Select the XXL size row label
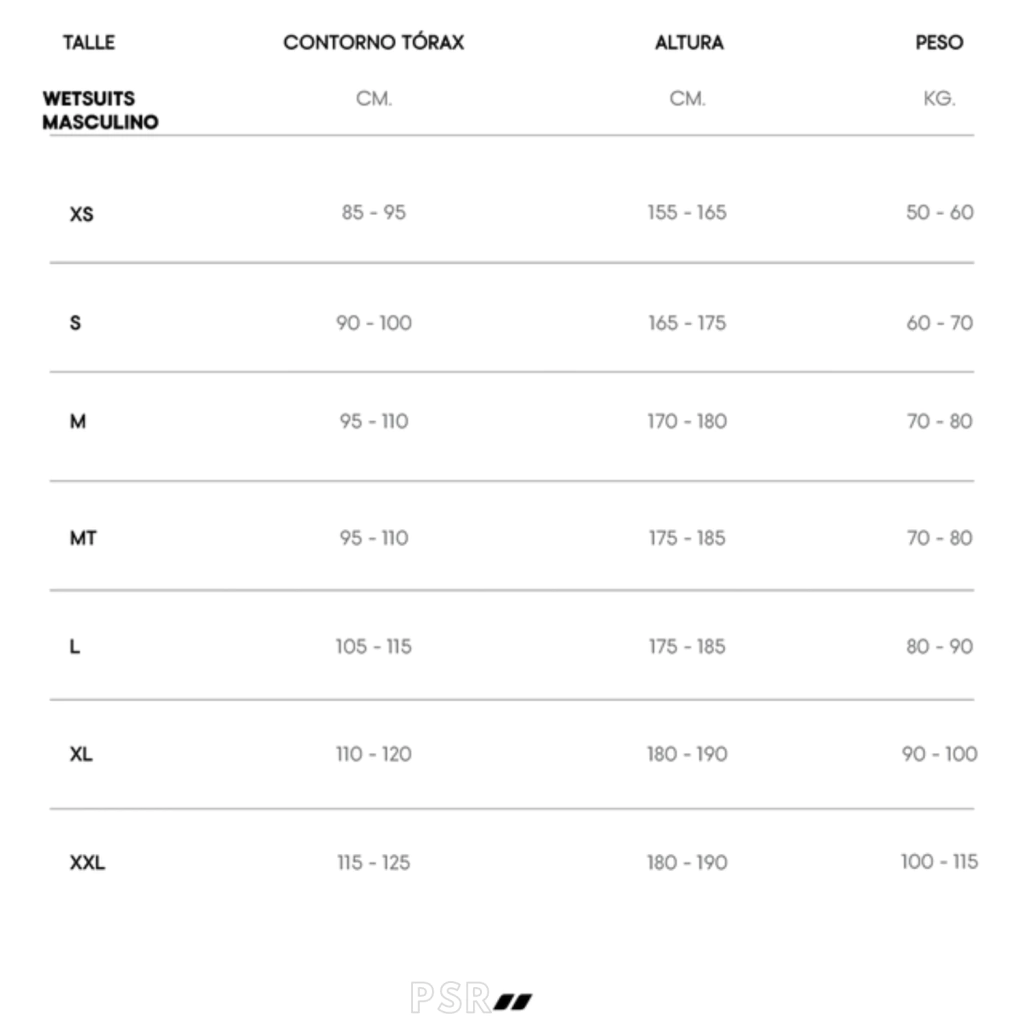Image resolution: width=1024 pixels, height=1024 pixels. (x=87, y=863)
